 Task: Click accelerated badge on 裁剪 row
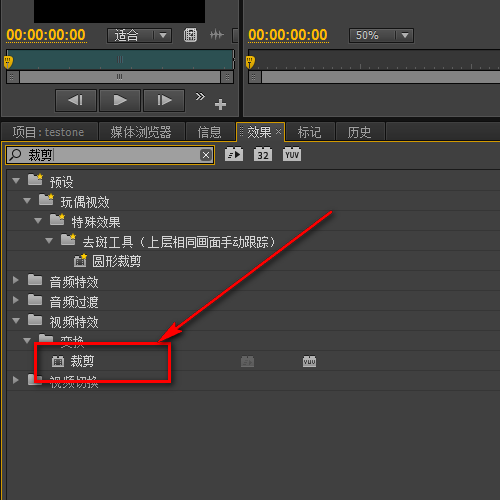pos(247,361)
